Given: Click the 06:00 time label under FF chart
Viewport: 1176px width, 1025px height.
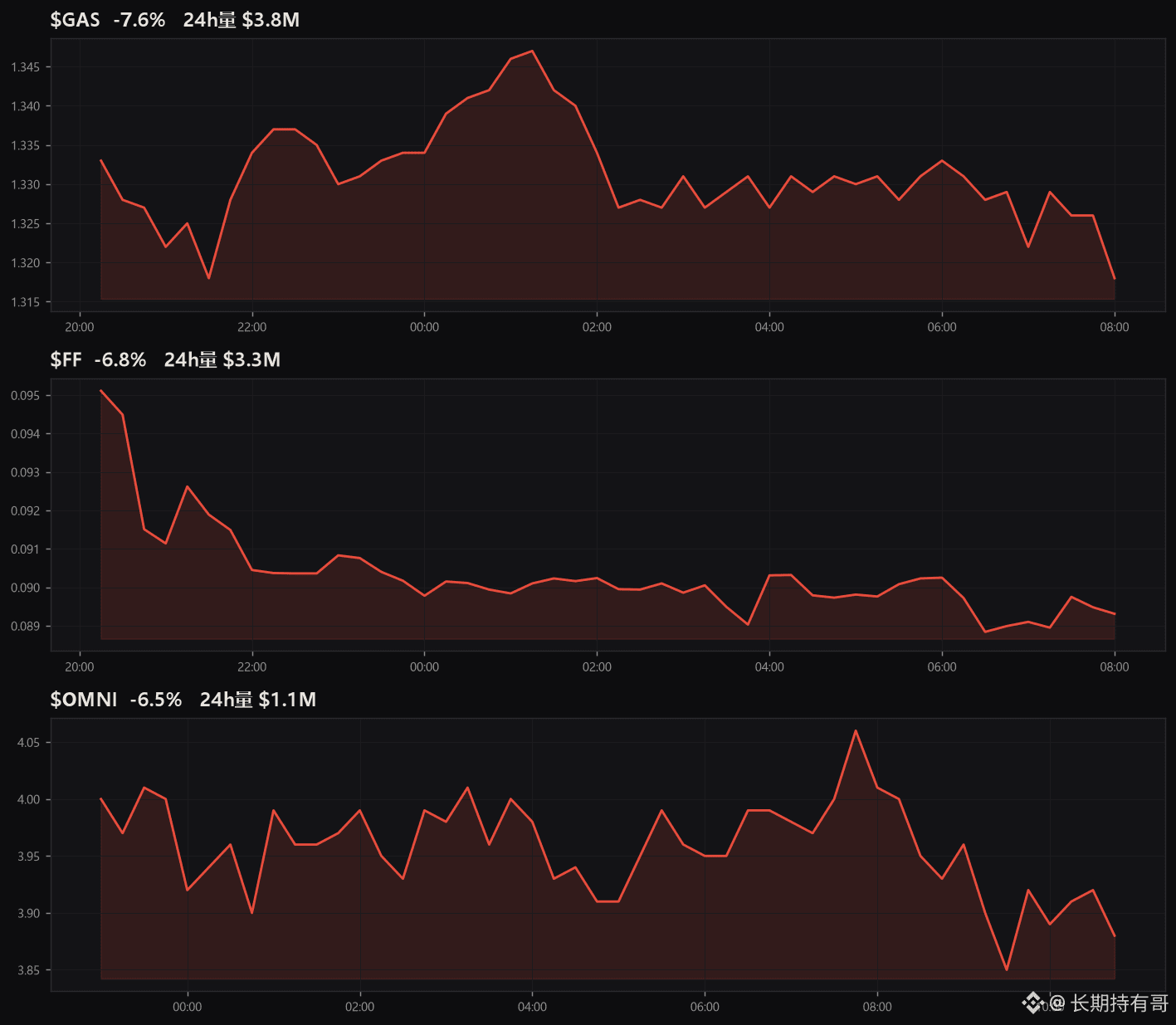Looking at the screenshot, I should (x=942, y=667).
